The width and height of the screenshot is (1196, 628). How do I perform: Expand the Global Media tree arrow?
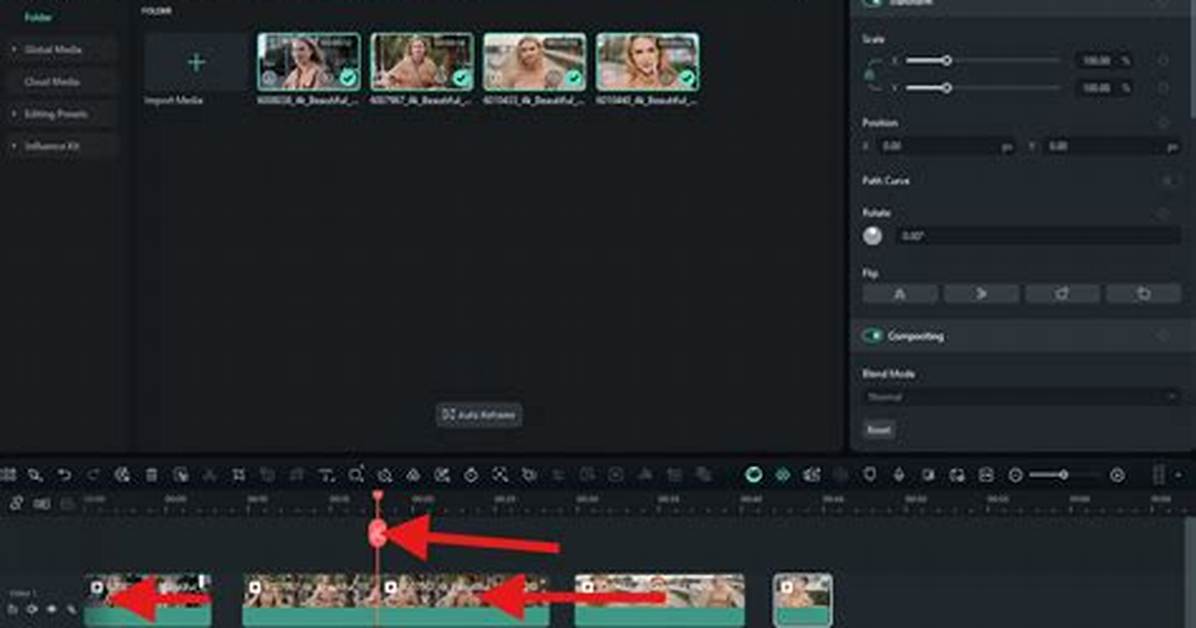(x=14, y=50)
